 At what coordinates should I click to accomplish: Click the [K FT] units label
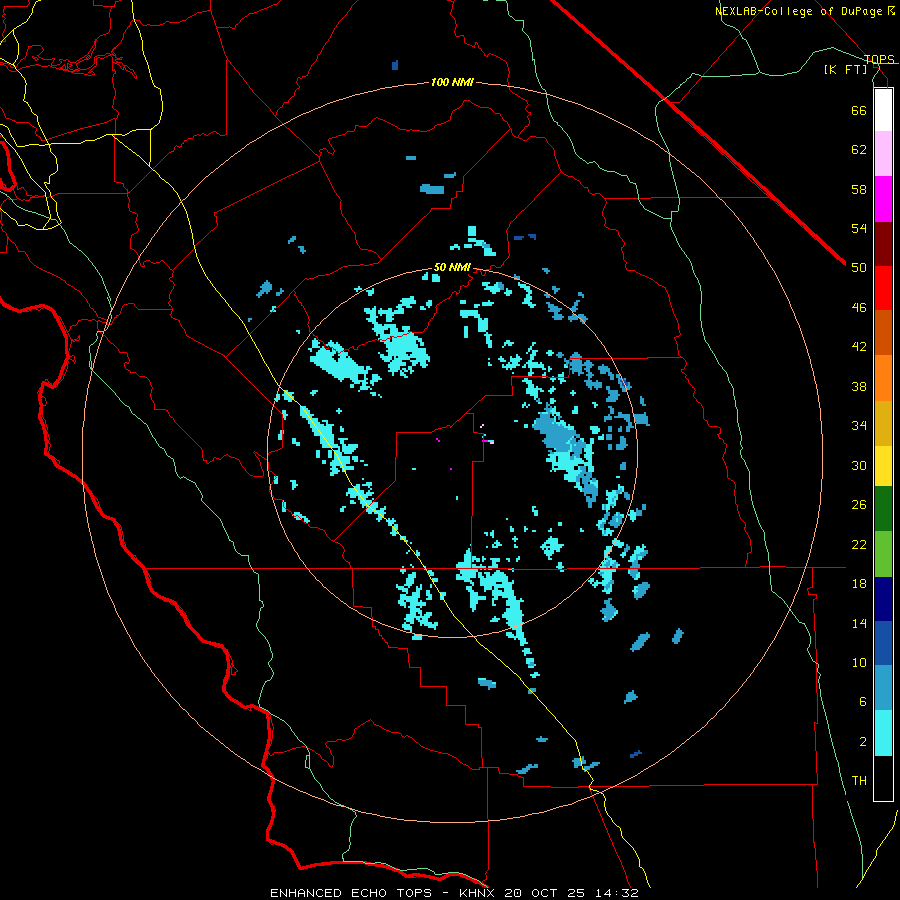click(845, 70)
